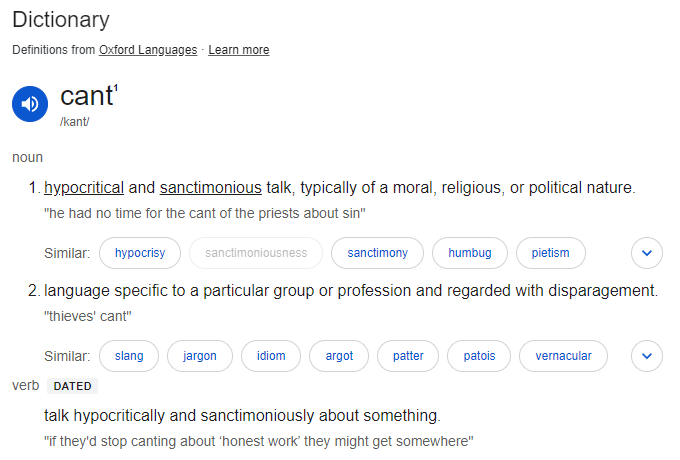Viewport: 680px width, 460px height.
Task: Open the Oxford Languages link
Action: 148,50
